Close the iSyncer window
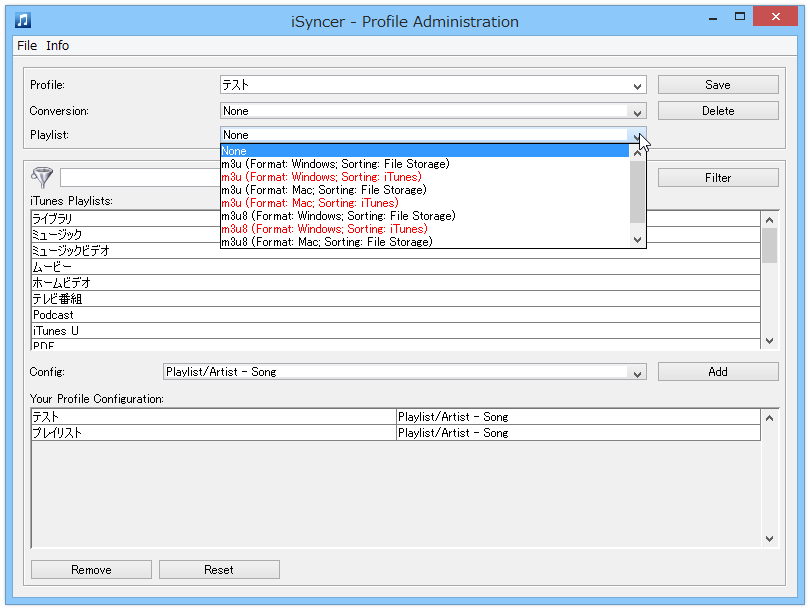This screenshot has width=810, height=610. coord(775,17)
